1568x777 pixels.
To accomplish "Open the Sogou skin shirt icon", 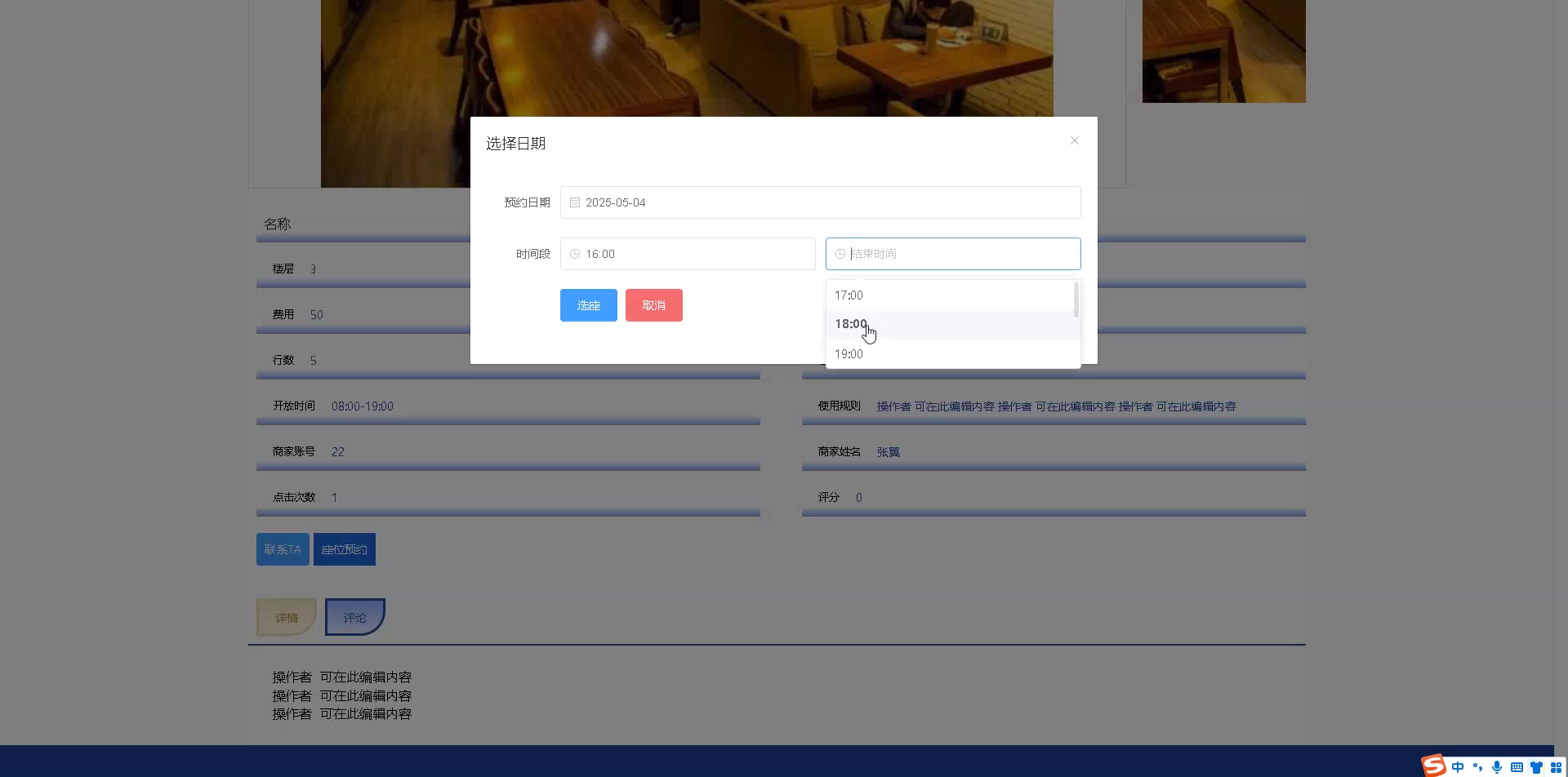I will (x=1536, y=767).
